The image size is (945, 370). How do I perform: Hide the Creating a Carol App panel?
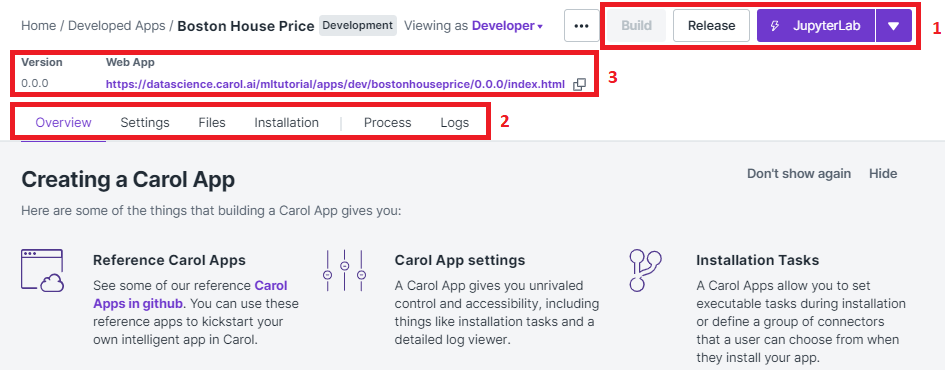click(883, 174)
